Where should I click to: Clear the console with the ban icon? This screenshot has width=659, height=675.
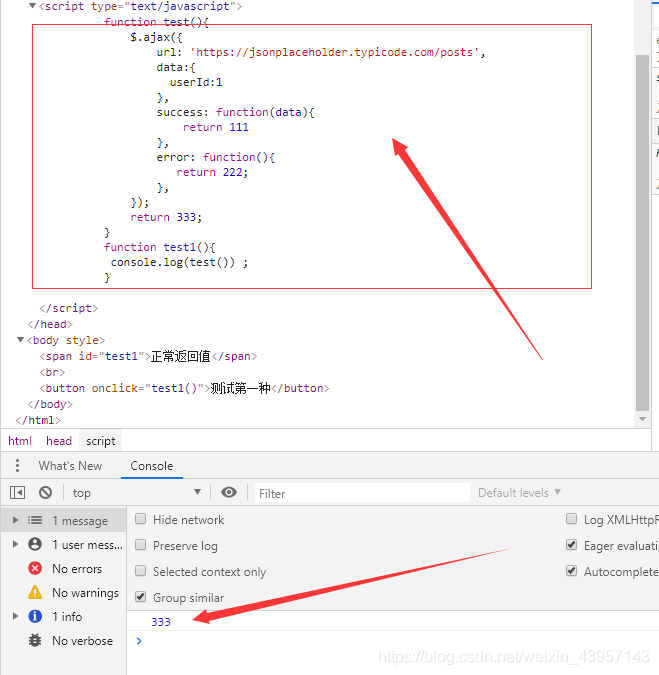point(45,492)
